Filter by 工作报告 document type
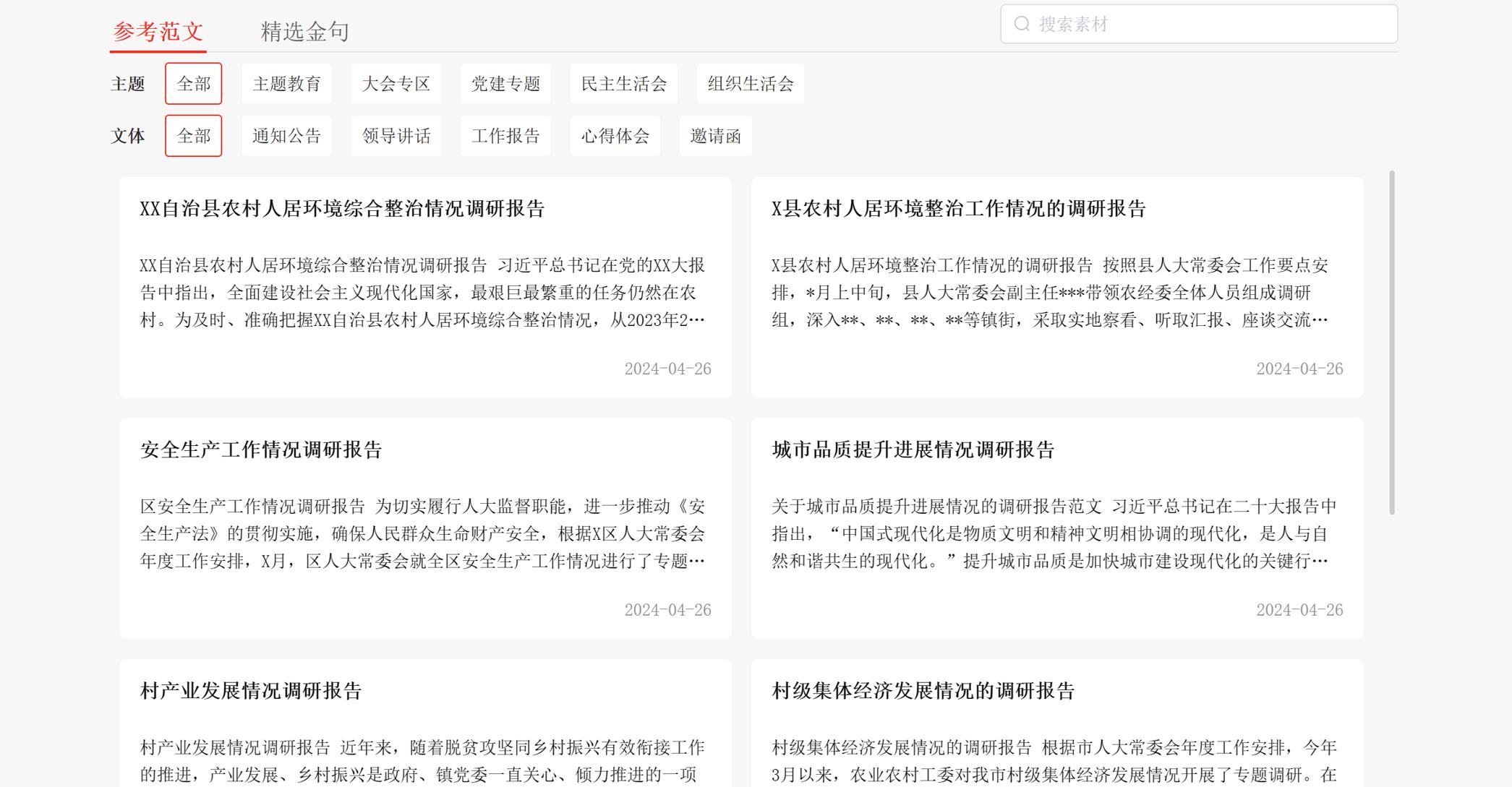Viewport: 1512px width, 787px height. (505, 136)
